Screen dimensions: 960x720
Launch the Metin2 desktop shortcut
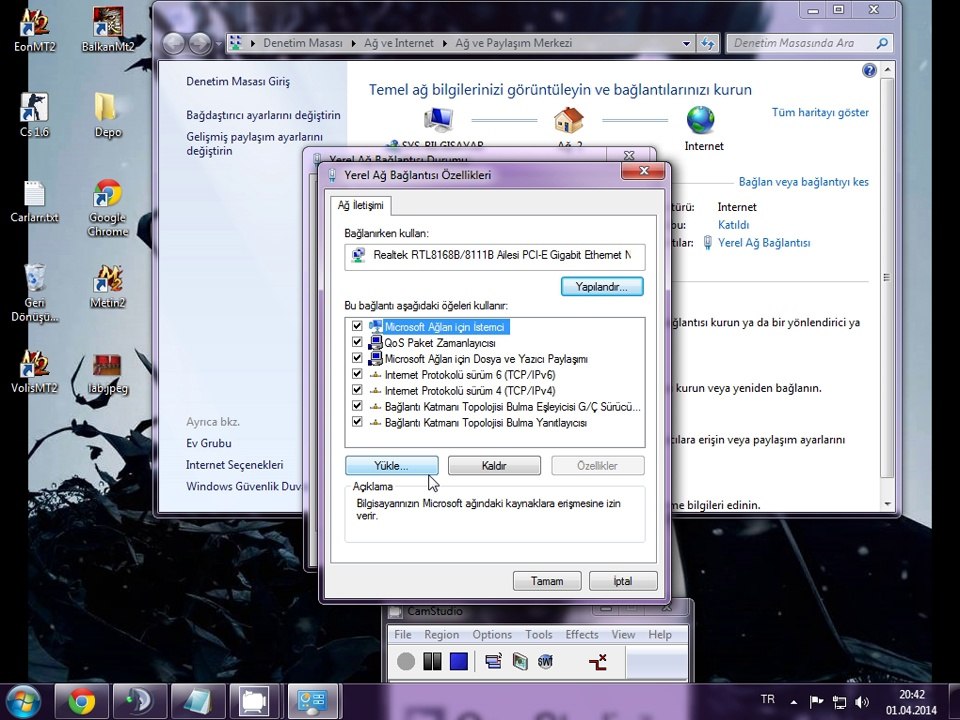pos(108,287)
